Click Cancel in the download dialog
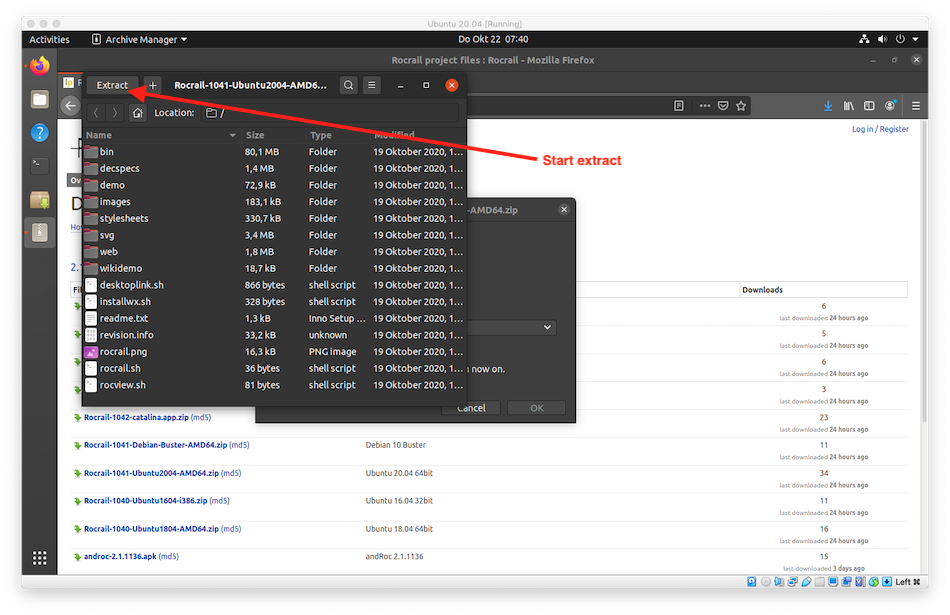The height and width of the screenshot is (615, 950). pyautogui.click(x=471, y=408)
